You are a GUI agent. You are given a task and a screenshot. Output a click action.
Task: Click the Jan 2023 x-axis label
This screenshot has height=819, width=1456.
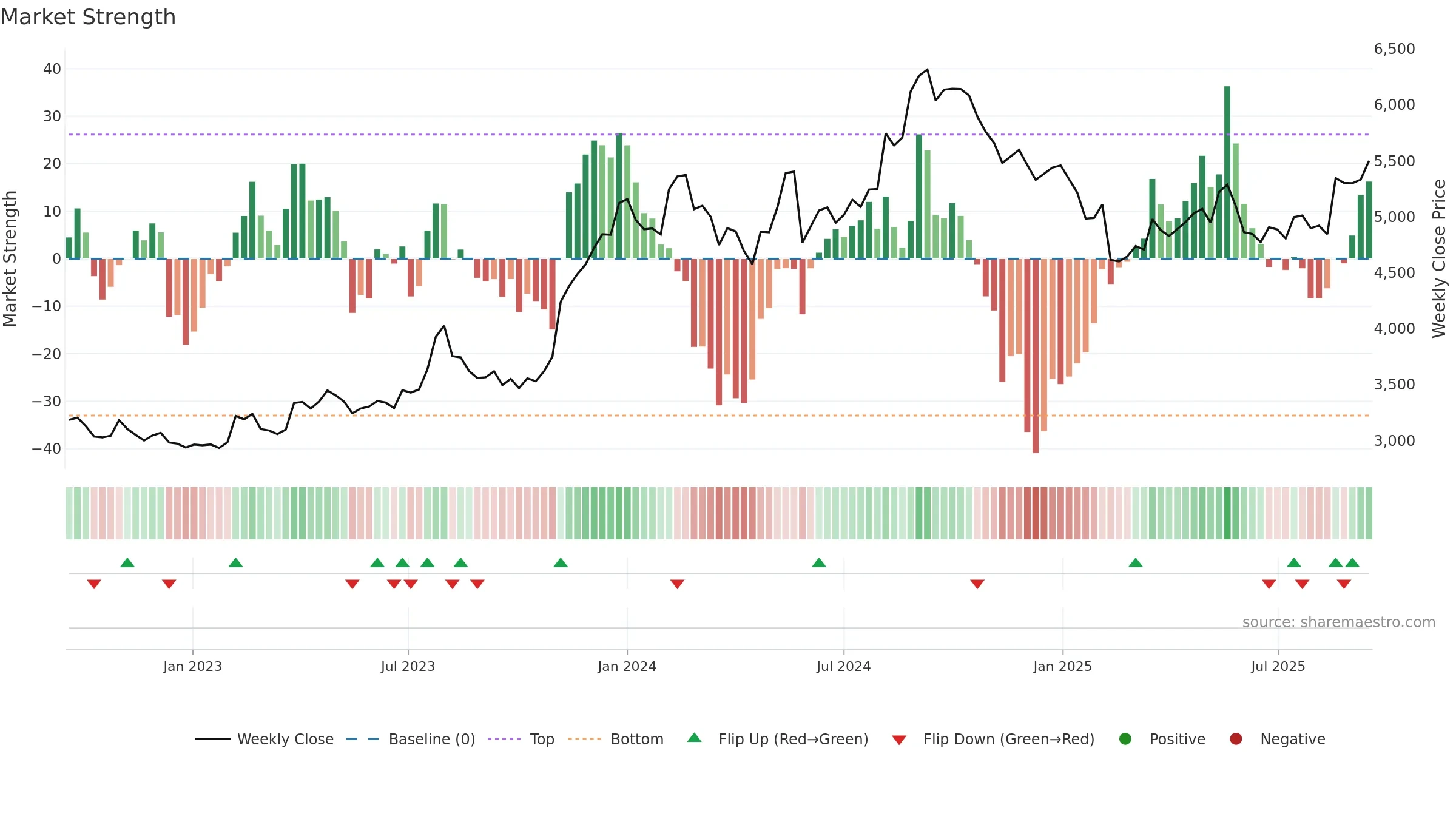click(x=193, y=666)
